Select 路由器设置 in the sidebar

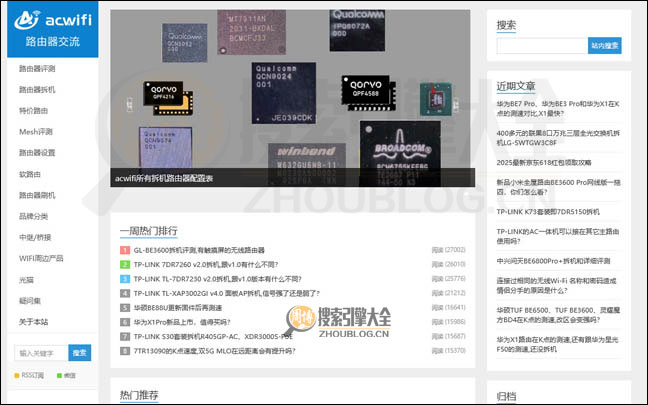(x=37, y=153)
